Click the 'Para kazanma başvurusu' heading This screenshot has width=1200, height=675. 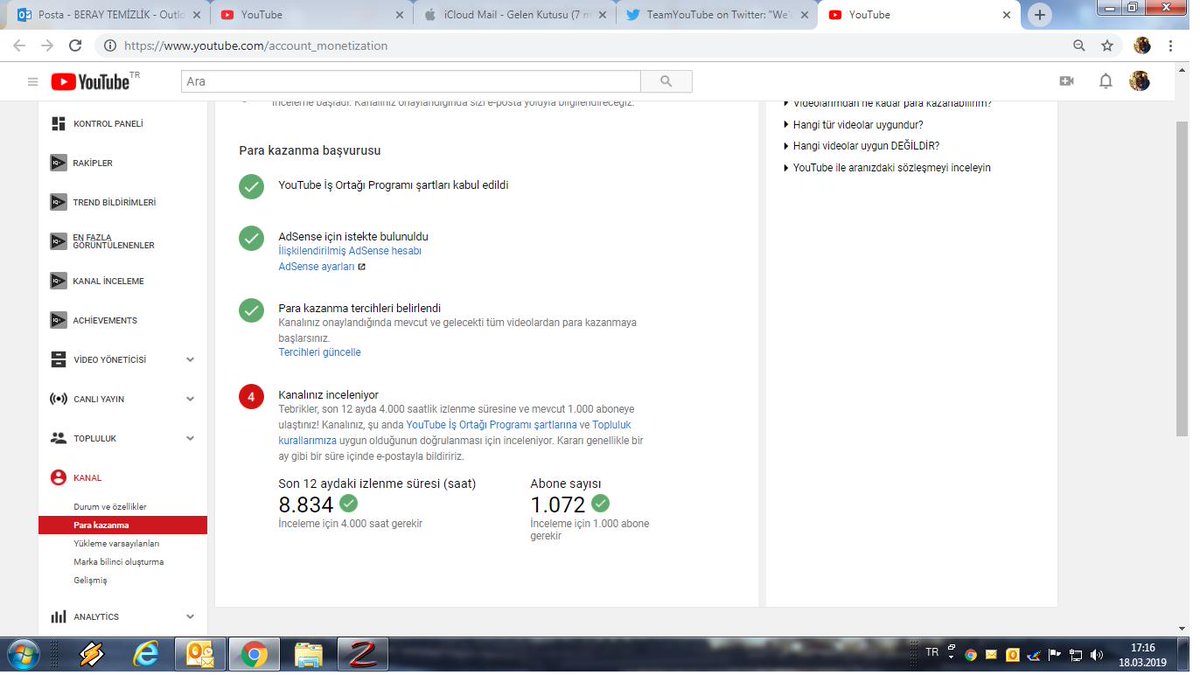tap(310, 151)
